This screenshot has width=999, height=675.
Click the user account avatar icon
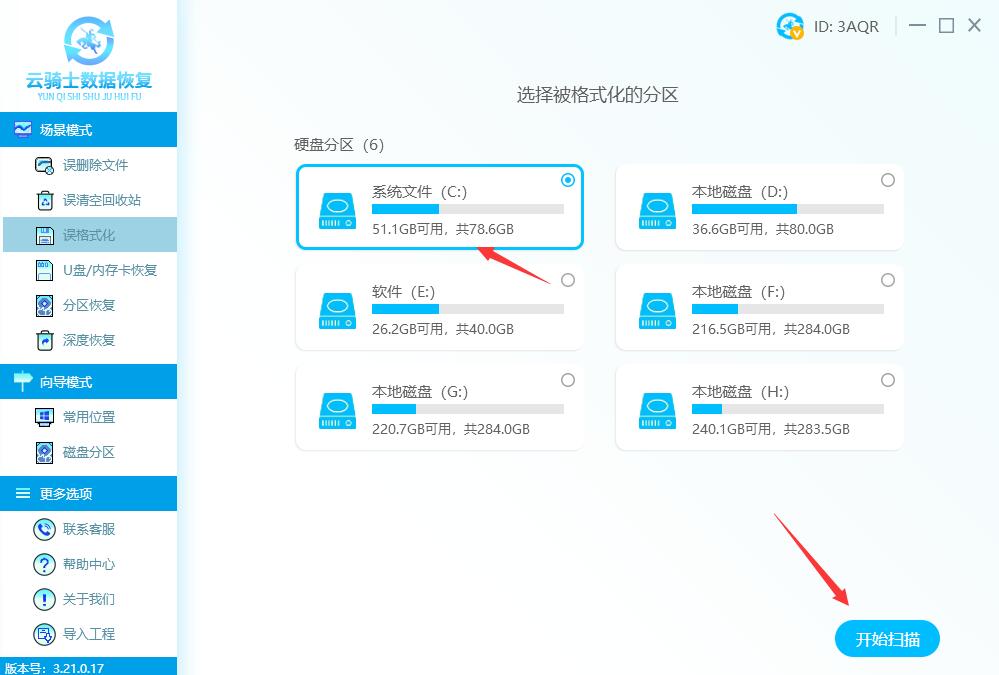[x=790, y=26]
